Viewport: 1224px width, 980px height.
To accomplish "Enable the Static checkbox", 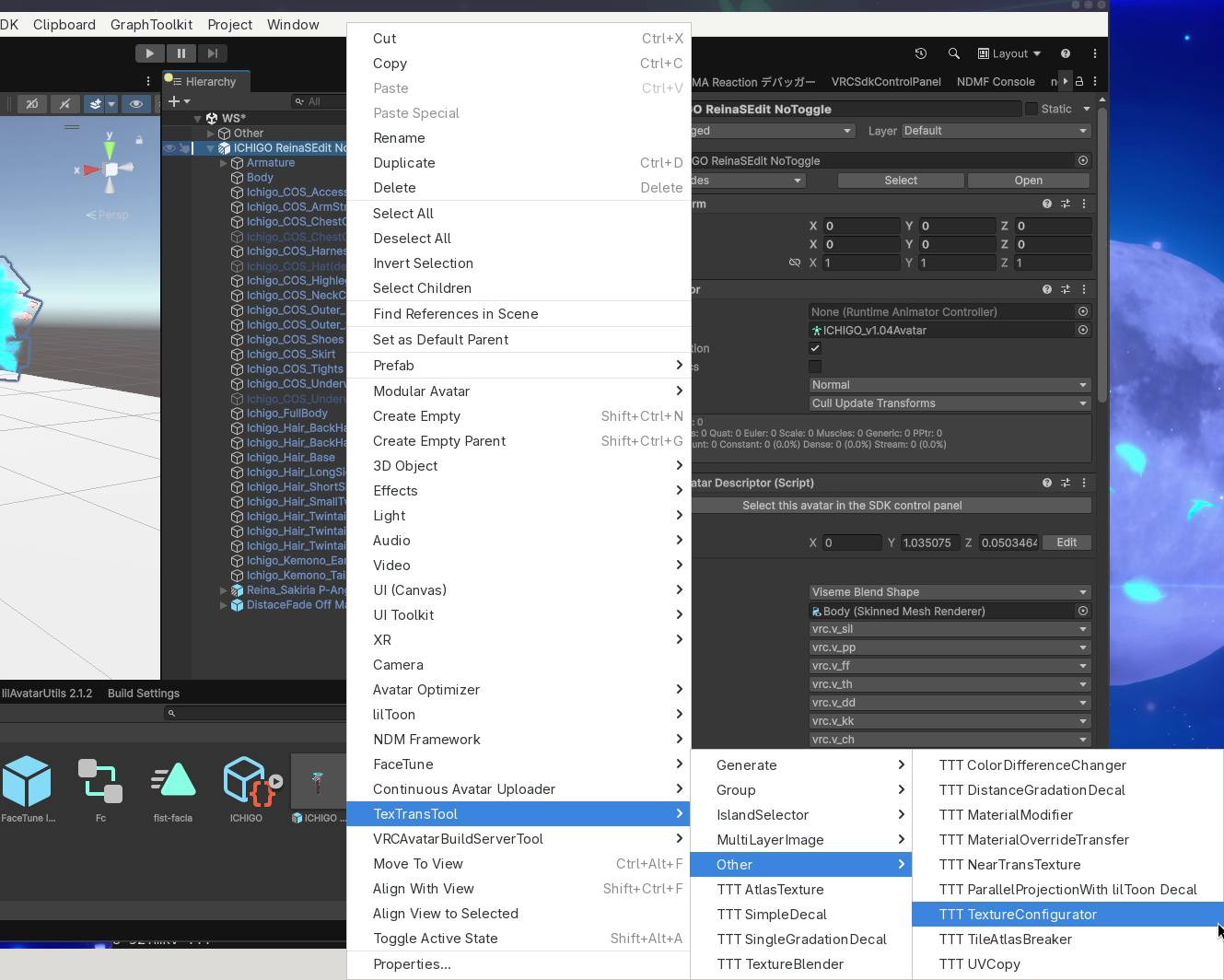I will [1032, 109].
